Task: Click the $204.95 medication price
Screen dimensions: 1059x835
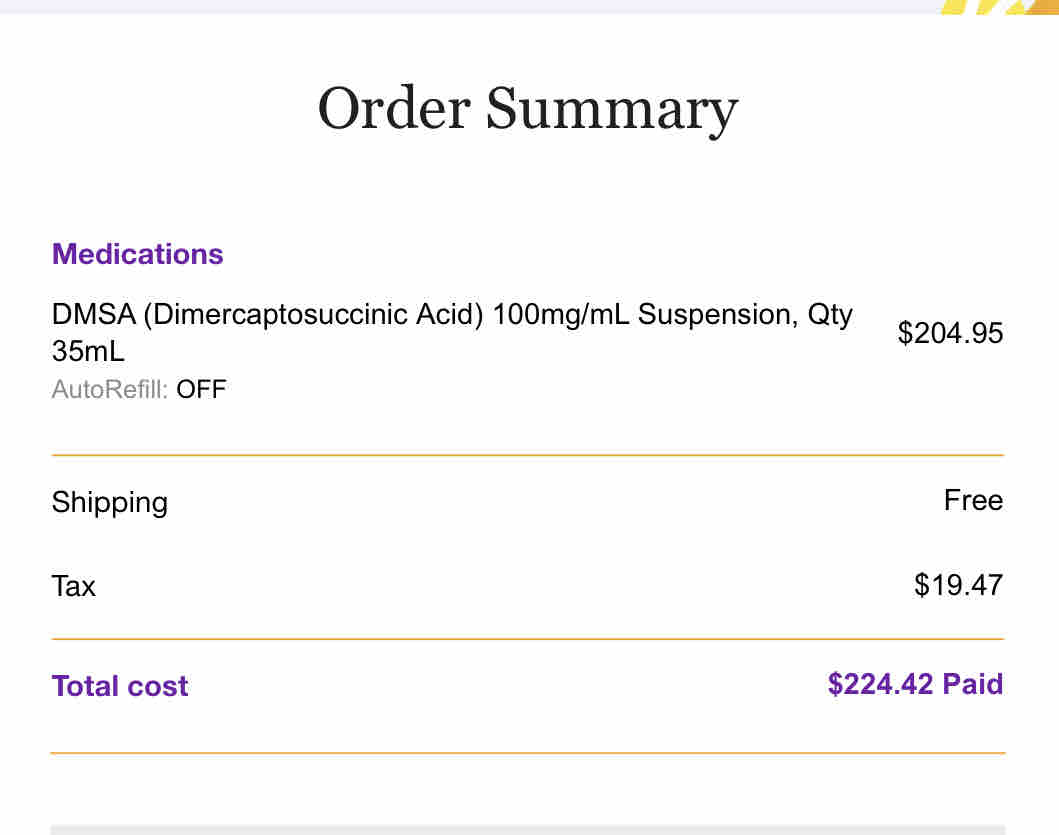Action: (950, 333)
